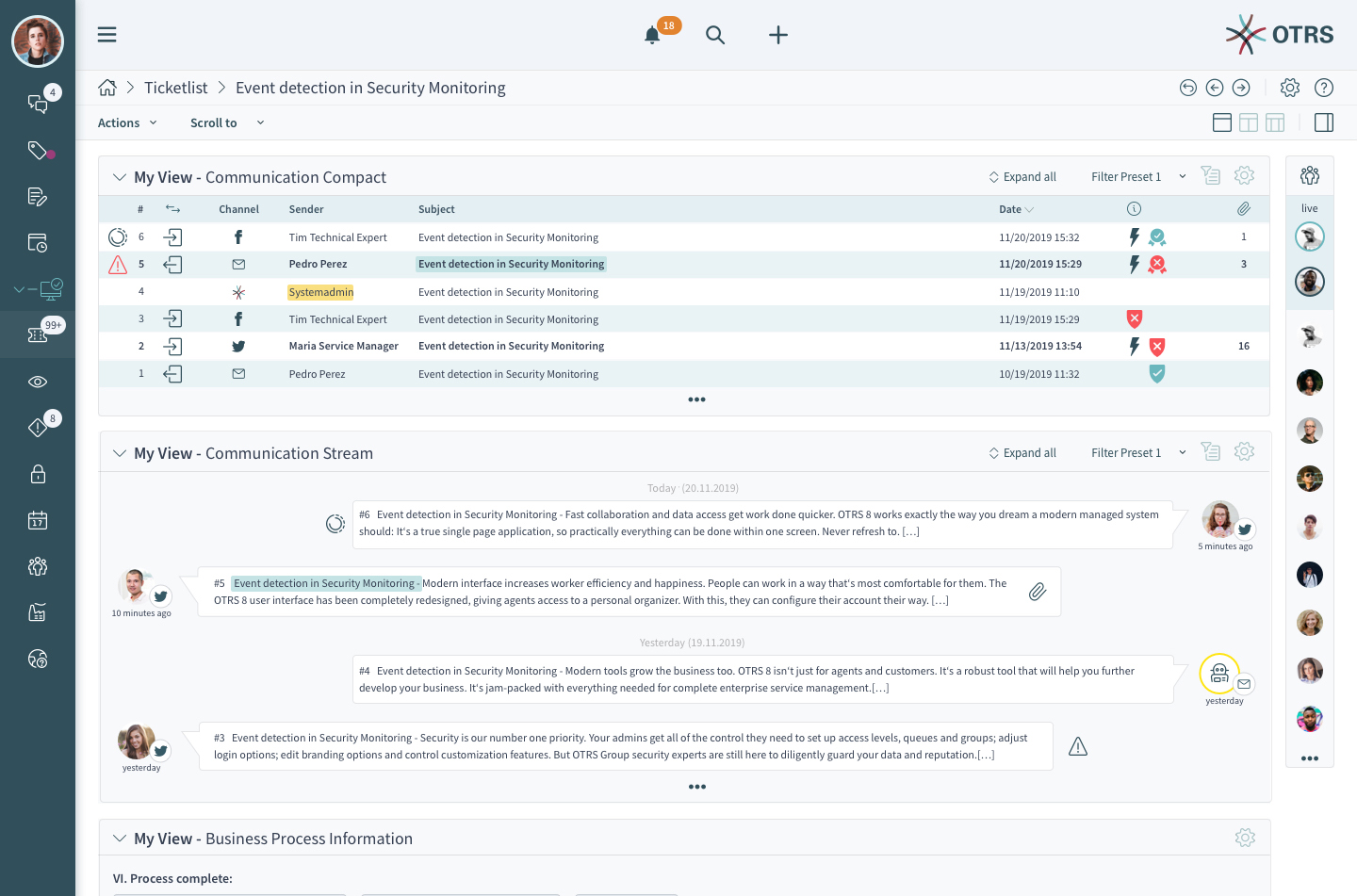Open the statistics chart icon in sidebar
Image resolution: width=1357 pixels, height=896 pixels.
pos(38,612)
